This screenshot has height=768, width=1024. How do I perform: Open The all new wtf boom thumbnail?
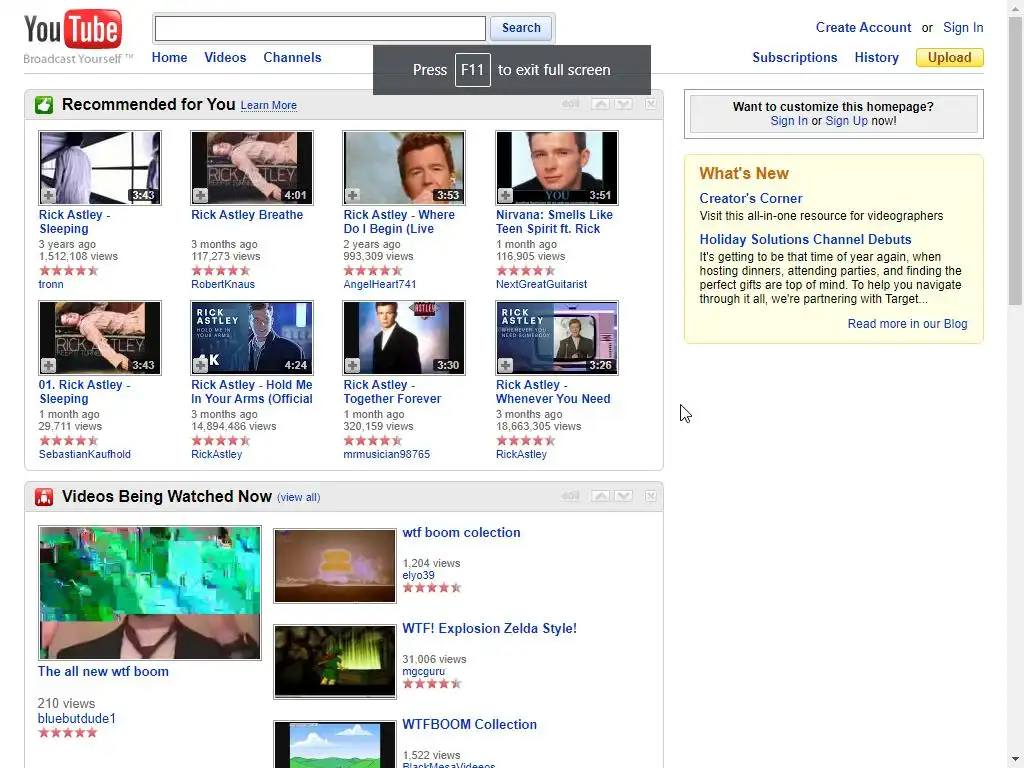click(150, 593)
